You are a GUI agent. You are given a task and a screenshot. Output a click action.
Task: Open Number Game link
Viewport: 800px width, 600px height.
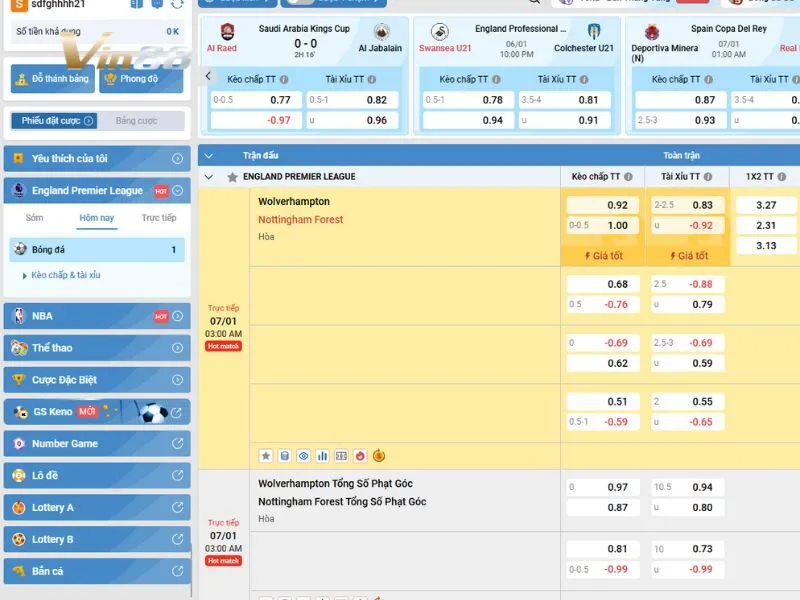(x=97, y=444)
